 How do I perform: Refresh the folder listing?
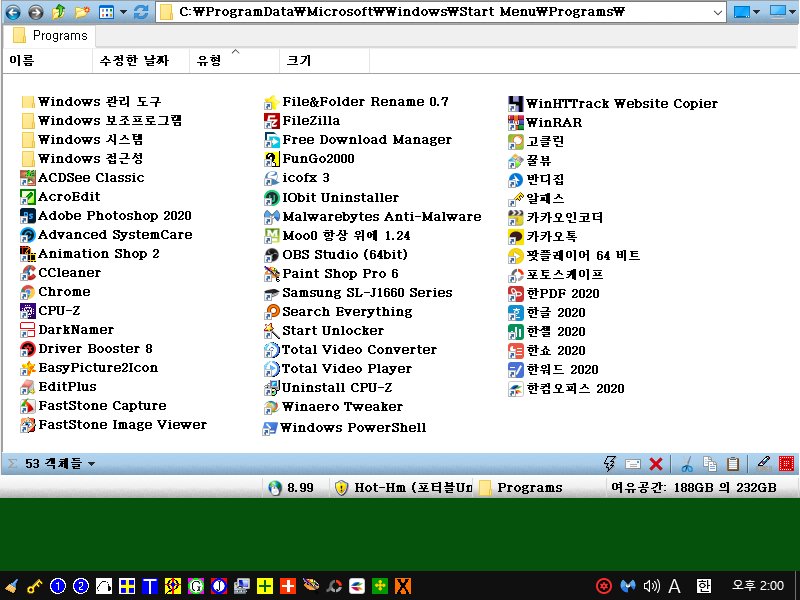coord(141,12)
